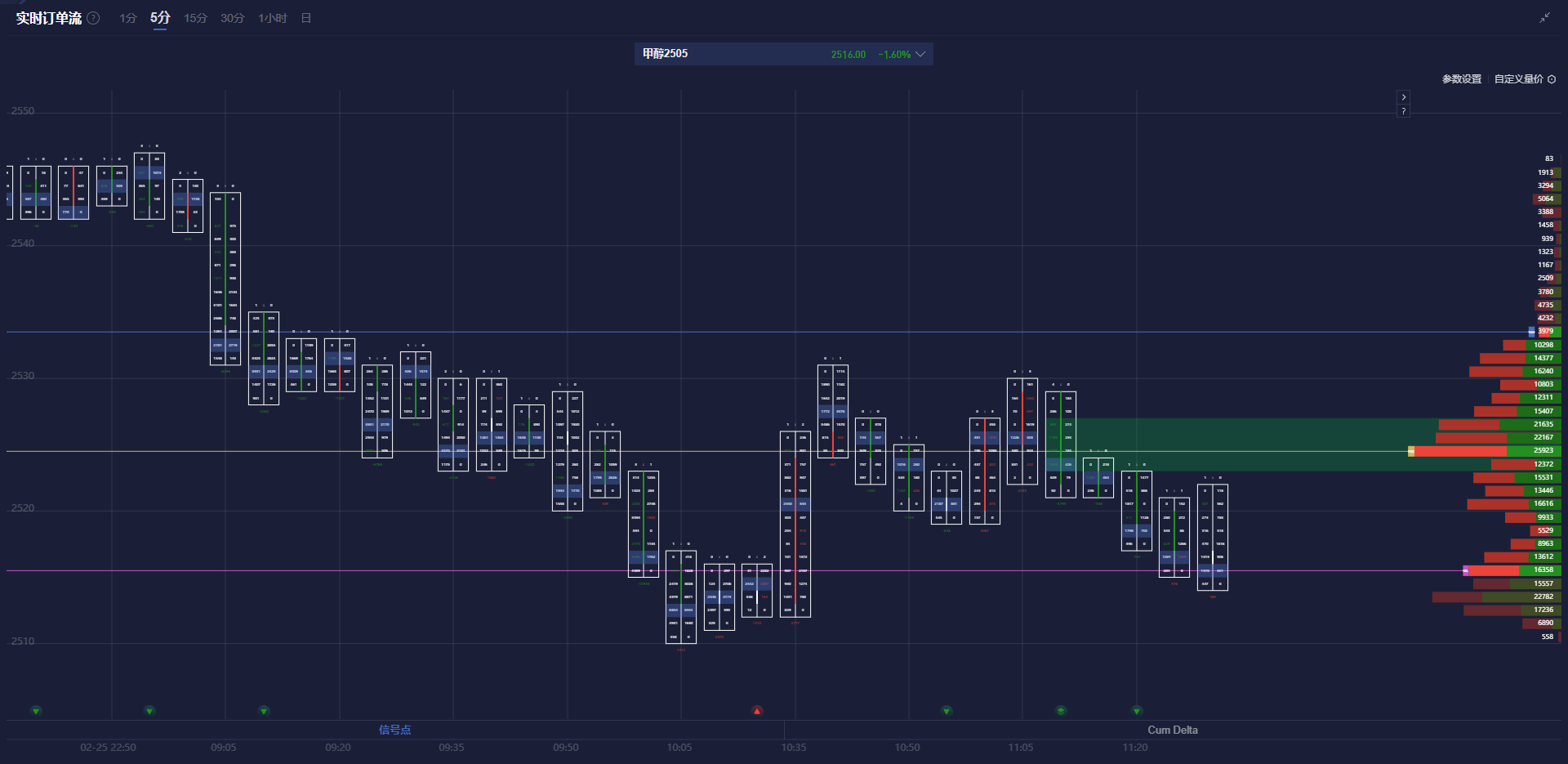Click the green signal marker near 11:20

(1137, 711)
